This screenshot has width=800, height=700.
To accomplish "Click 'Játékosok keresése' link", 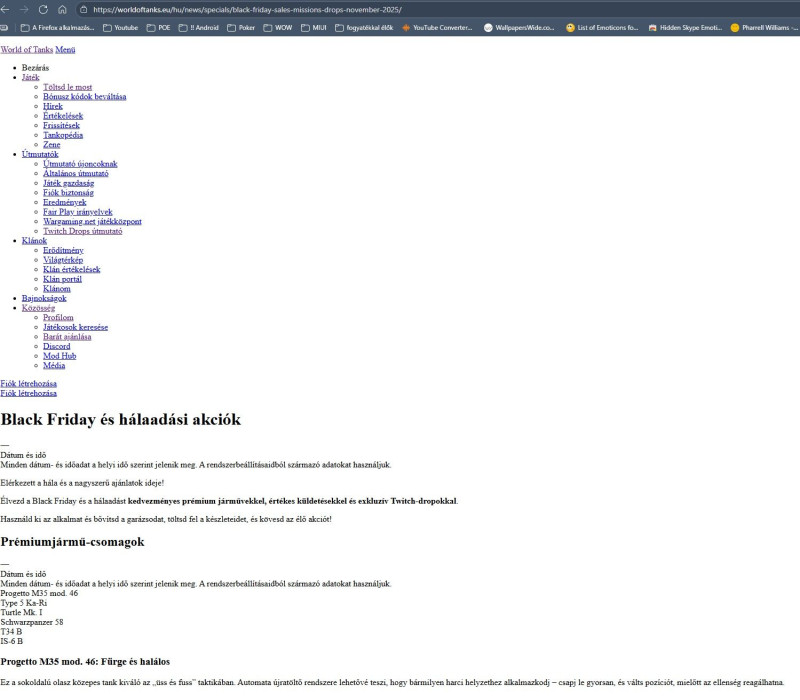I will pyautogui.click(x=76, y=327).
